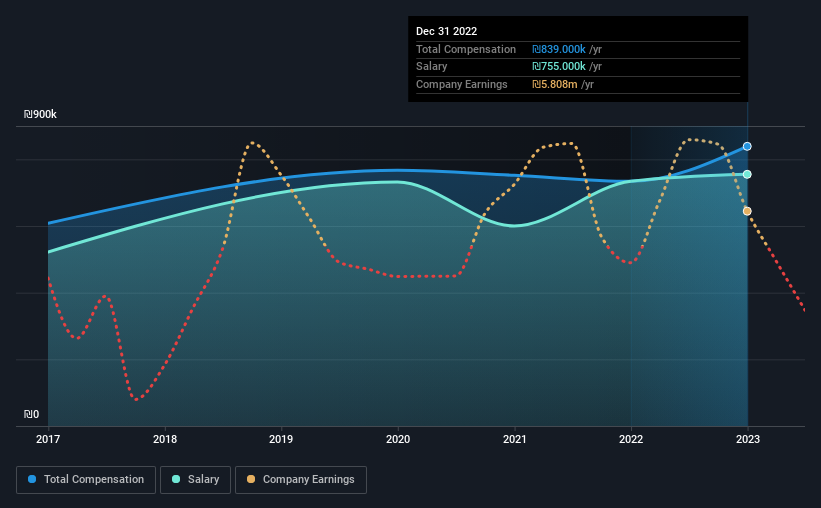Select the 2023 x-axis label

coord(748,439)
